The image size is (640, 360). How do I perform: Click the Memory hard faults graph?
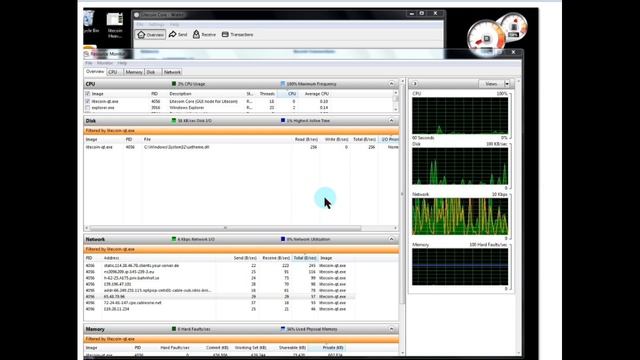pyautogui.click(x=460, y=267)
